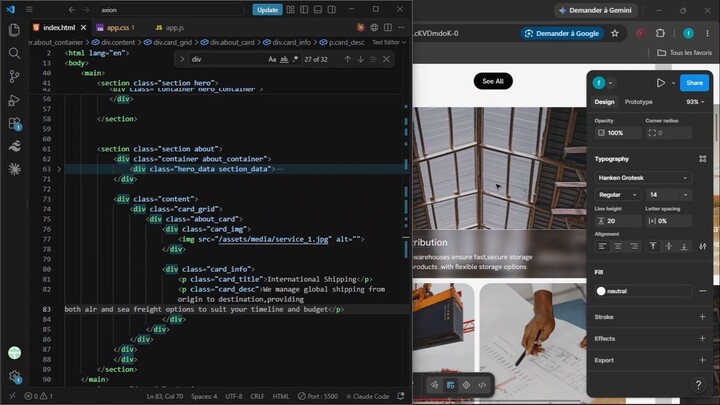
Task: Open the Manage gear in VS Code
Action: 14,377
